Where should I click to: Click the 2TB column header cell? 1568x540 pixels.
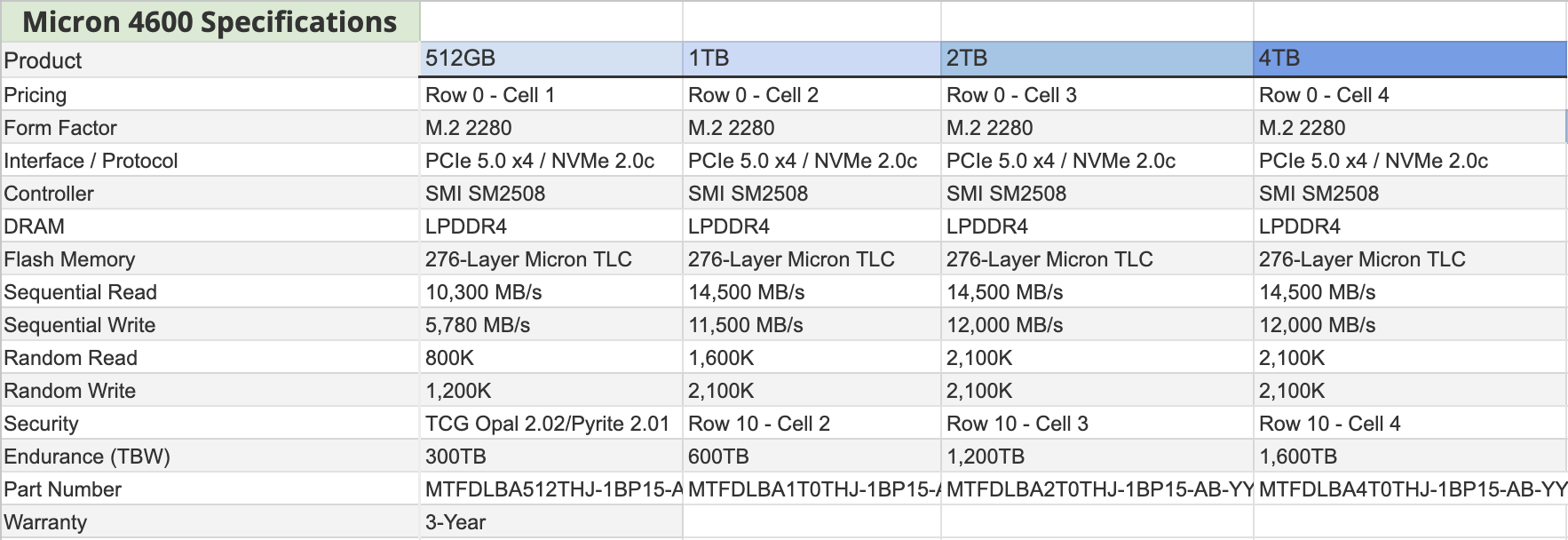pyautogui.click(x=1096, y=59)
